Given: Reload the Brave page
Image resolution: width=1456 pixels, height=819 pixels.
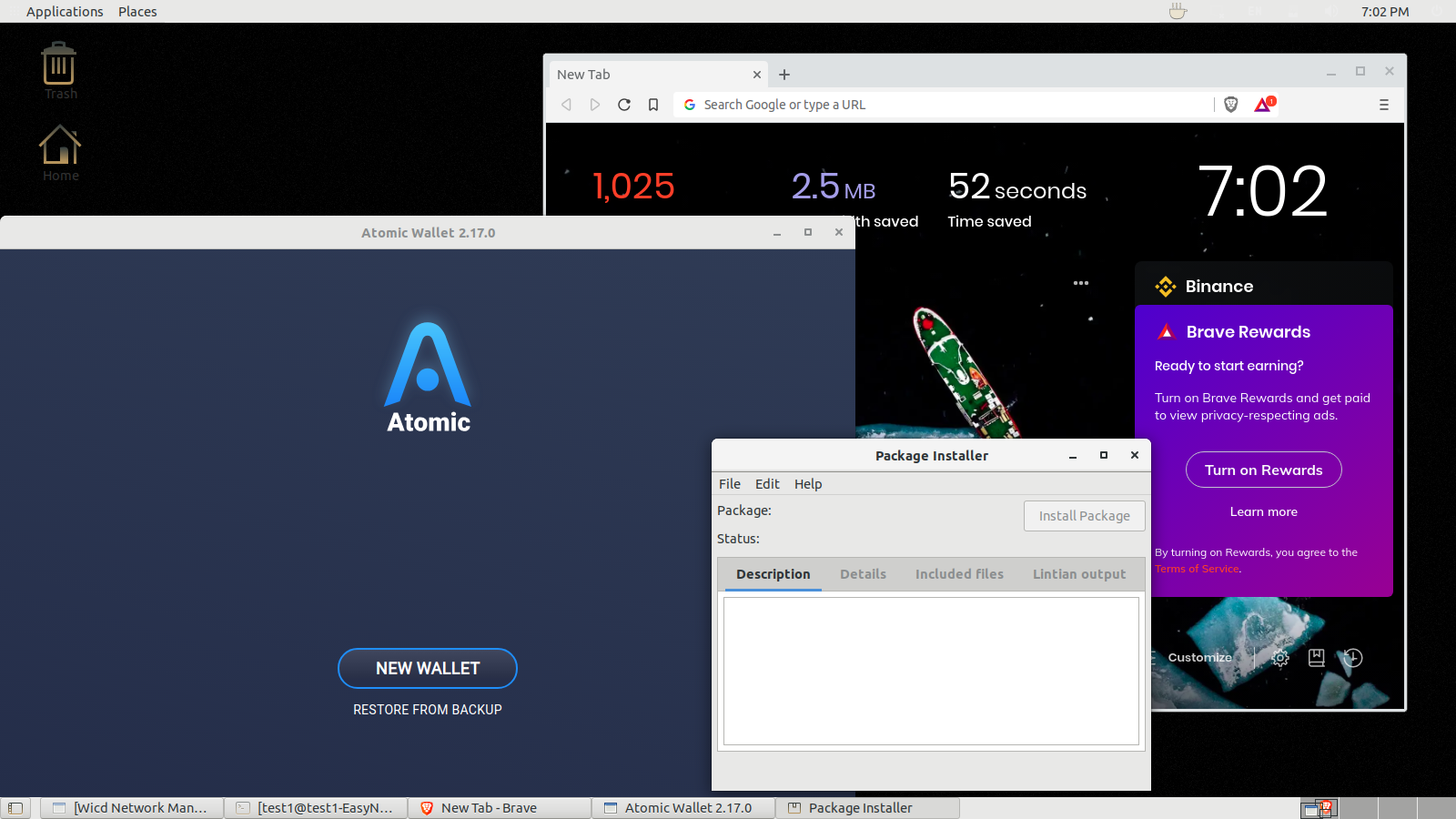Looking at the screenshot, I should click(624, 105).
